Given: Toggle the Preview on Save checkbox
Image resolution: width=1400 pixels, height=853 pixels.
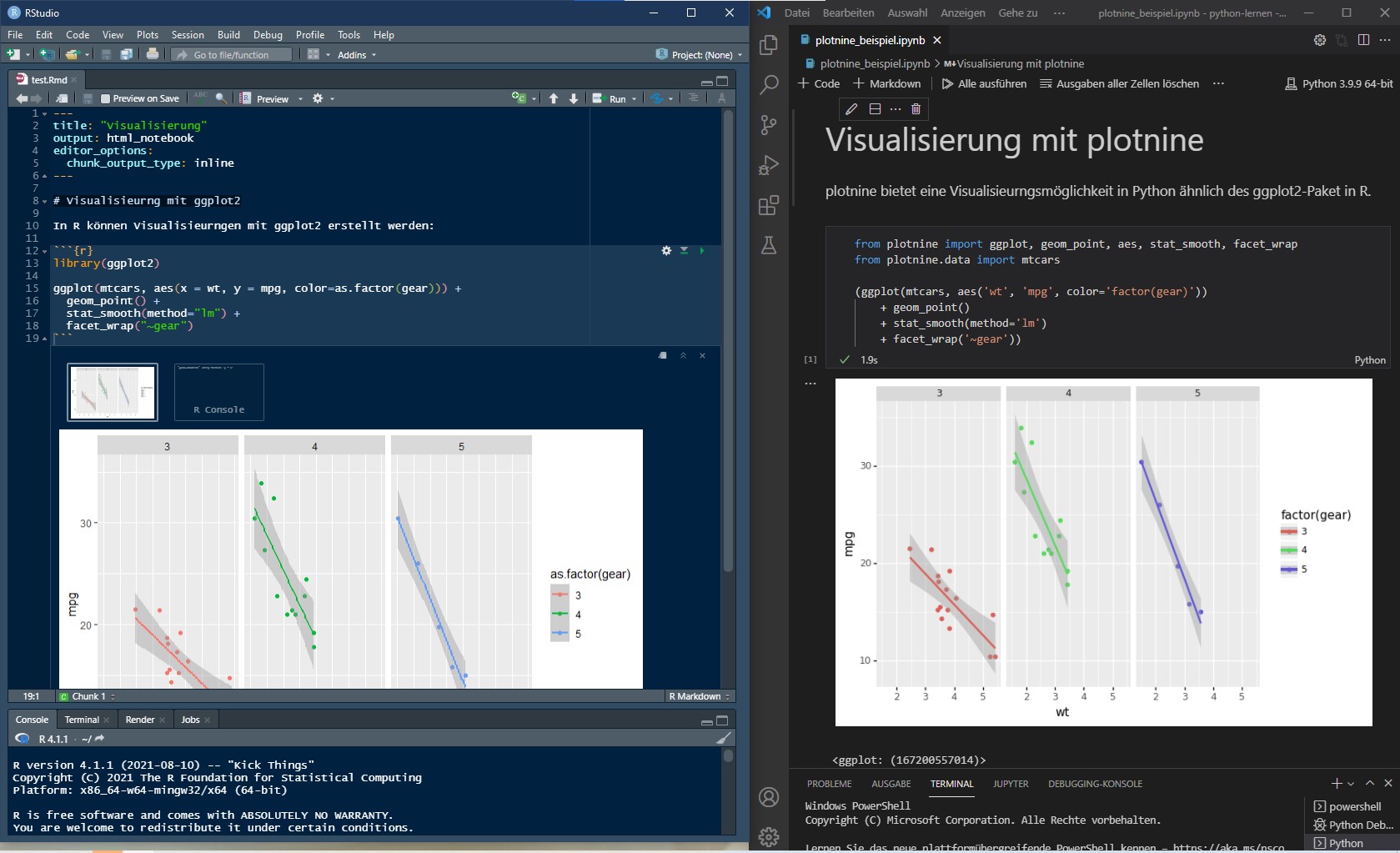Looking at the screenshot, I should coord(105,98).
